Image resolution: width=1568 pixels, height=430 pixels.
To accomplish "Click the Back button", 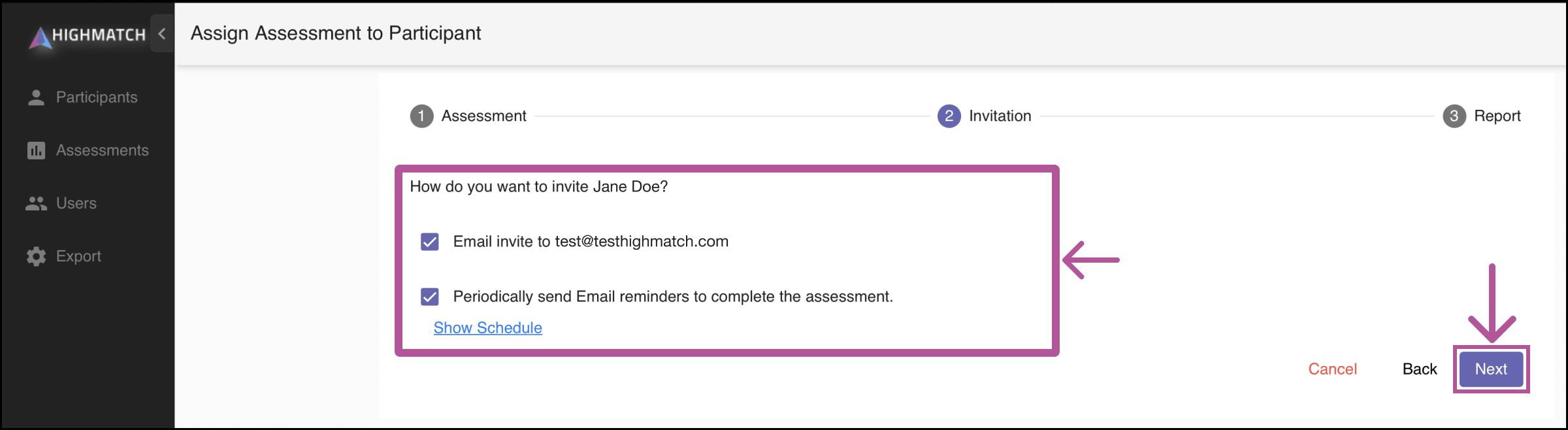I will point(1419,369).
